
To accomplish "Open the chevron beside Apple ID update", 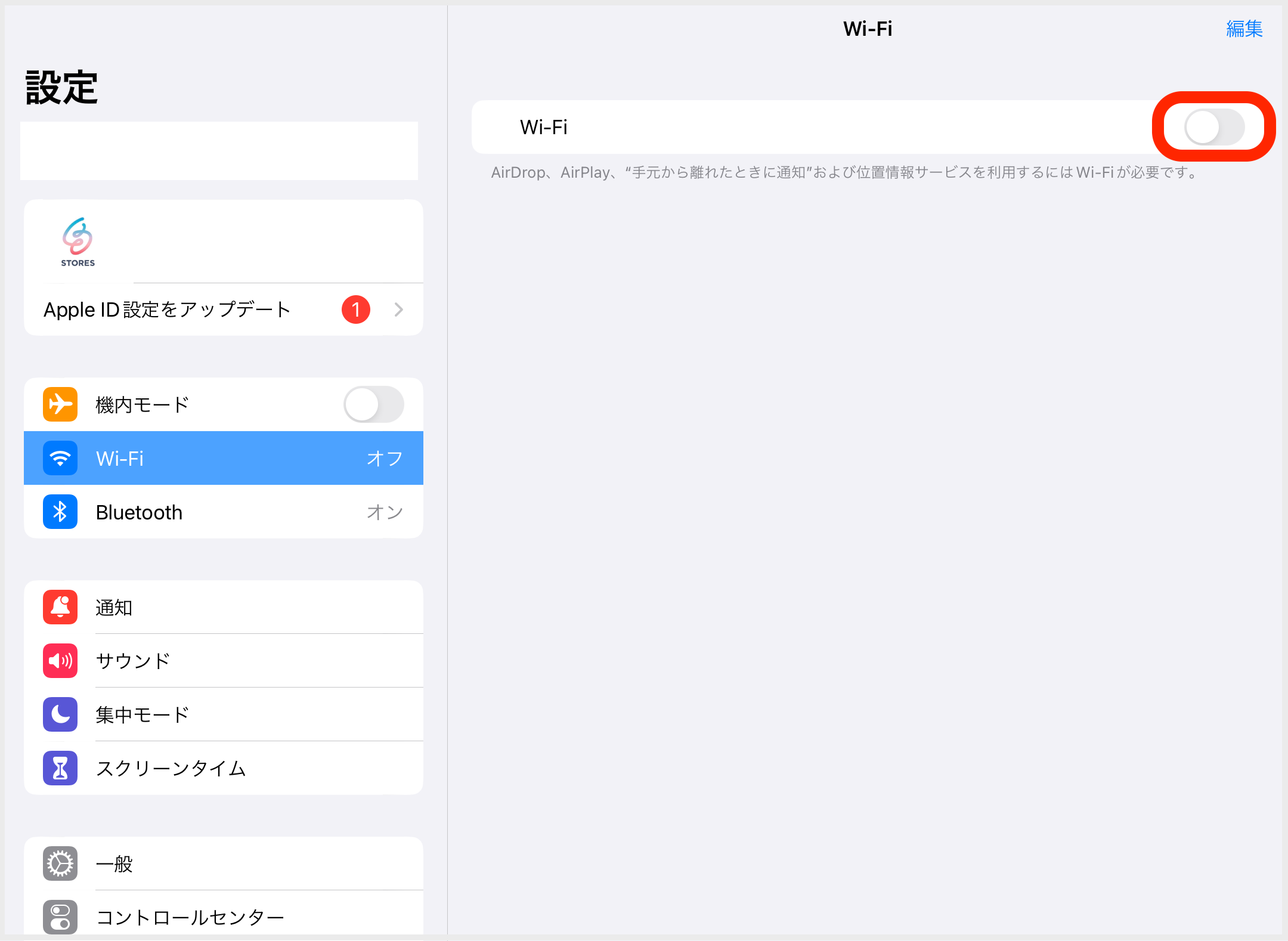I will (x=399, y=309).
